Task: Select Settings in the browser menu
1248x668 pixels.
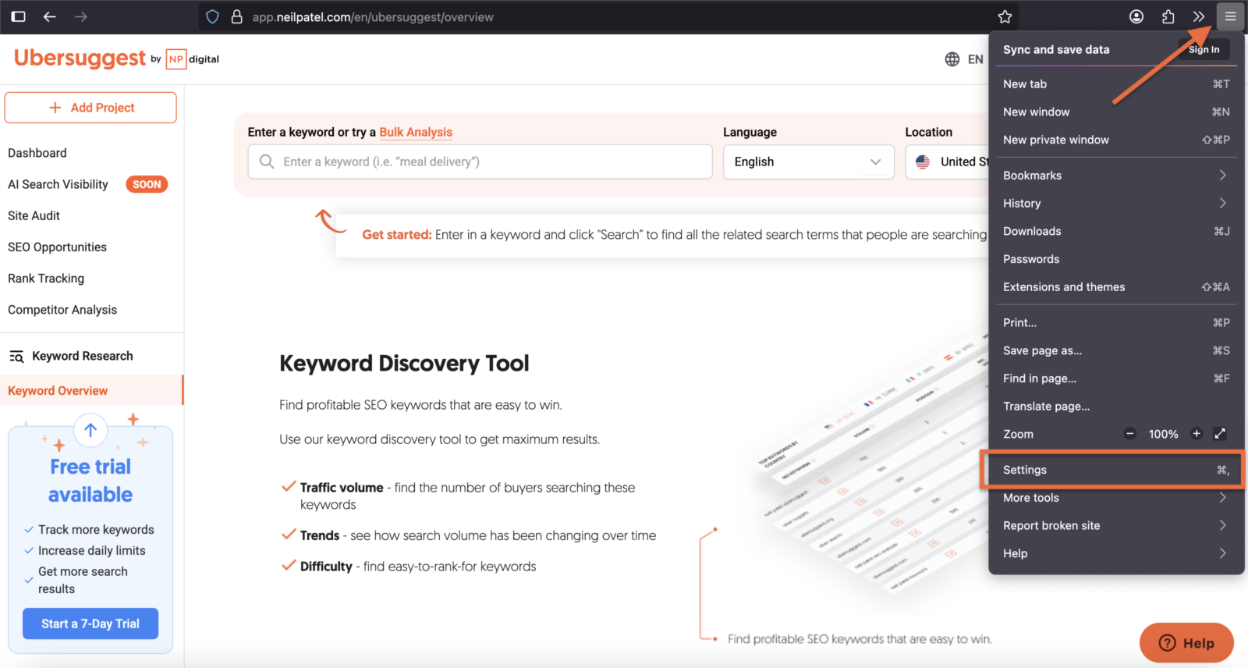Action: (x=1115, y=470)
